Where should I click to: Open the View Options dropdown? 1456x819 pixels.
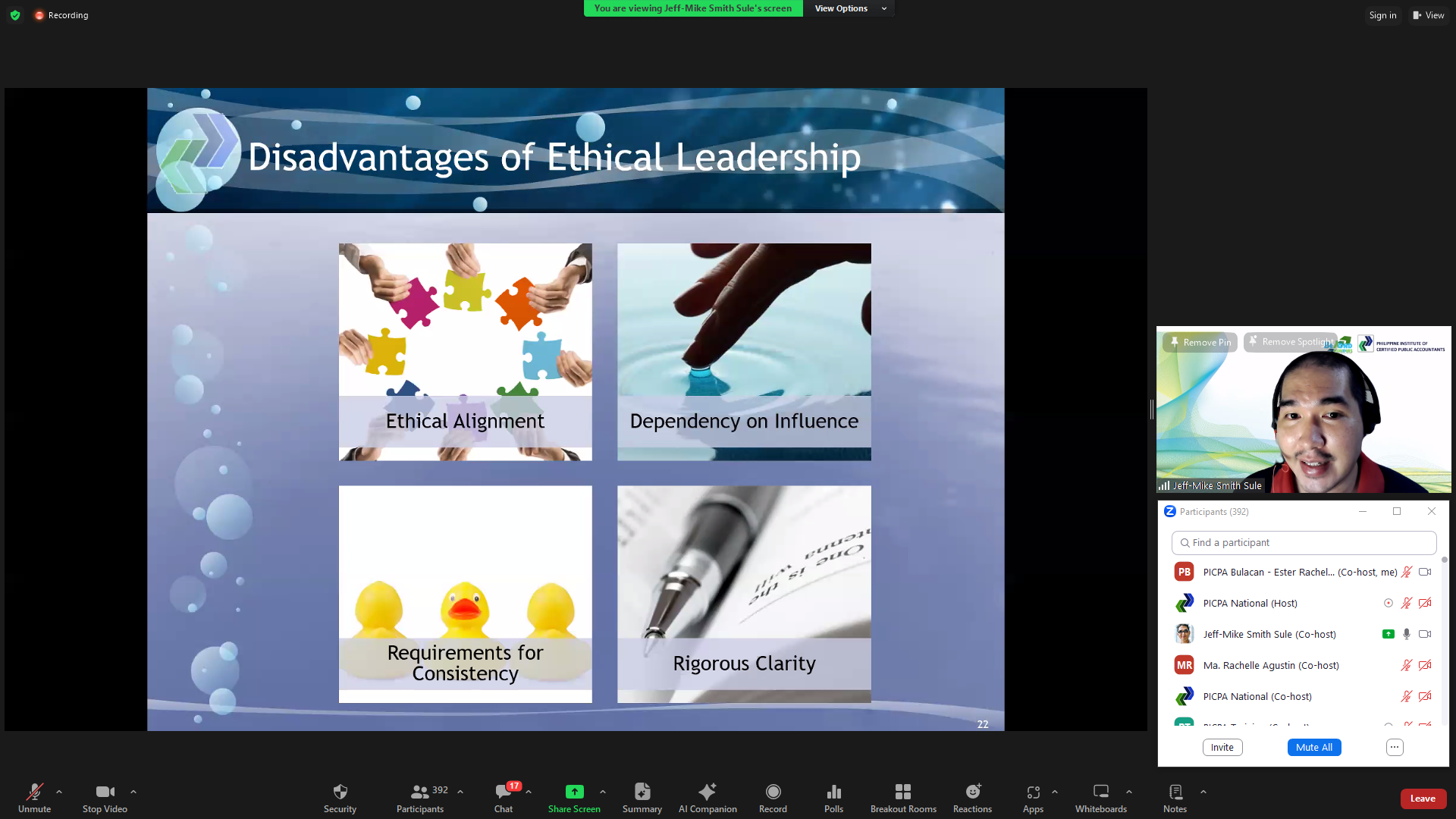click(849, 8)
